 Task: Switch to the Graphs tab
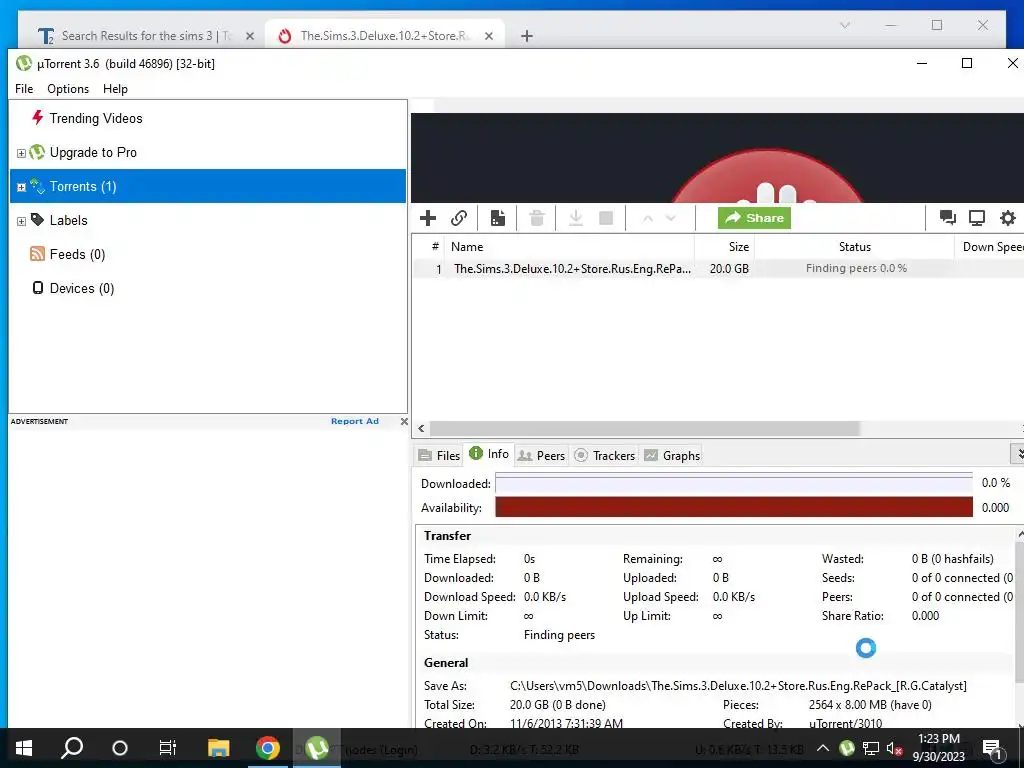coord(672,455)
